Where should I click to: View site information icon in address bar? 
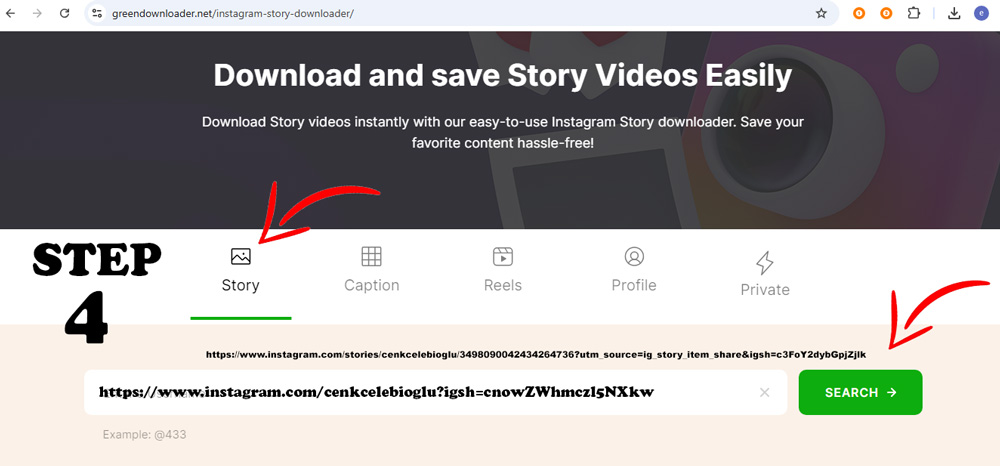click(97, 13)
